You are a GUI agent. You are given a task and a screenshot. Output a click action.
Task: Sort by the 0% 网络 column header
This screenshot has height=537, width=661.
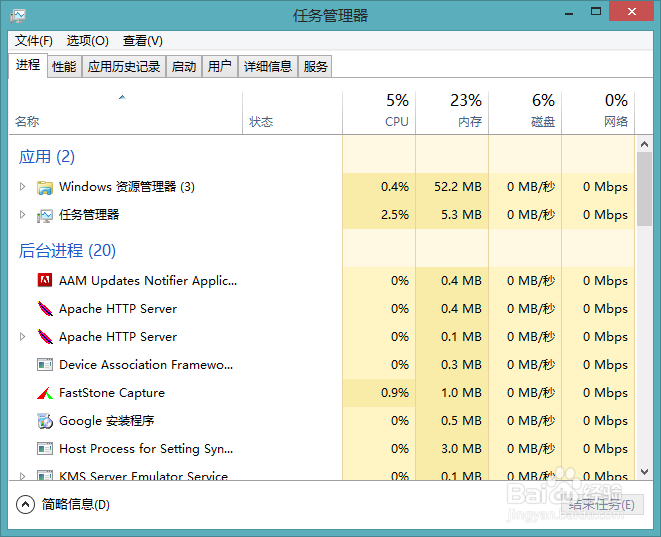598,113
